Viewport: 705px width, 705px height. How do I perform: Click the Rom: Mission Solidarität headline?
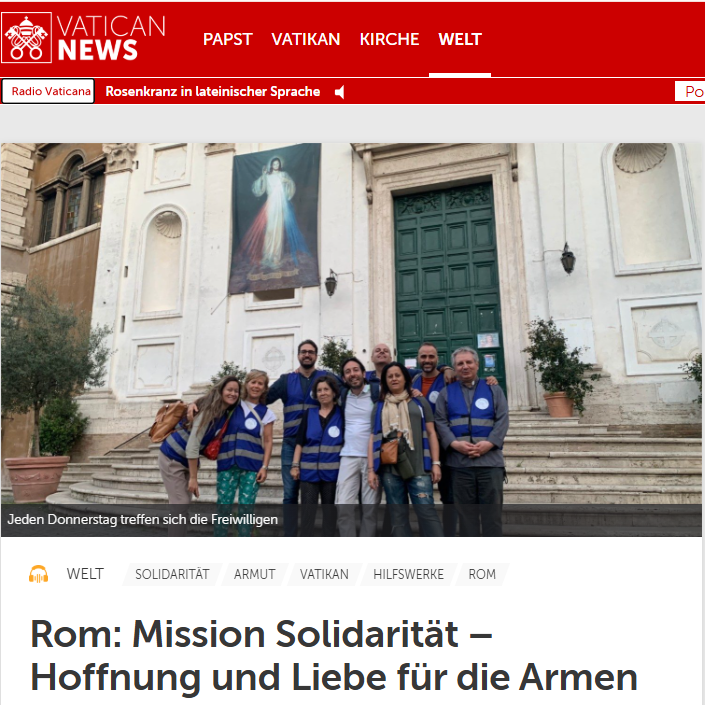point(334,656)
